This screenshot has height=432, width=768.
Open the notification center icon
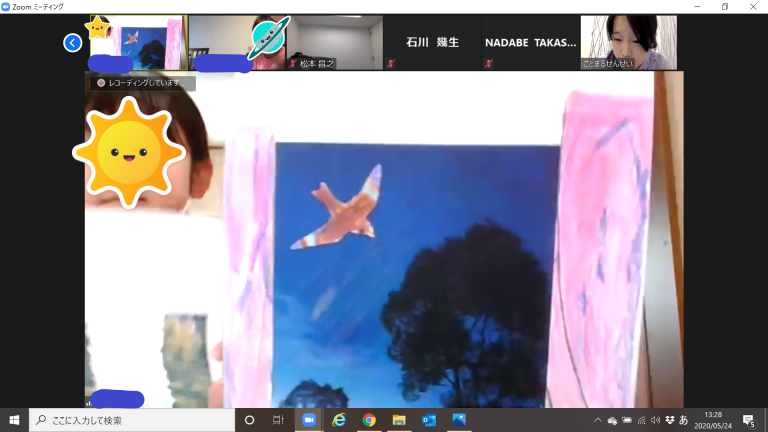[748, 420]
